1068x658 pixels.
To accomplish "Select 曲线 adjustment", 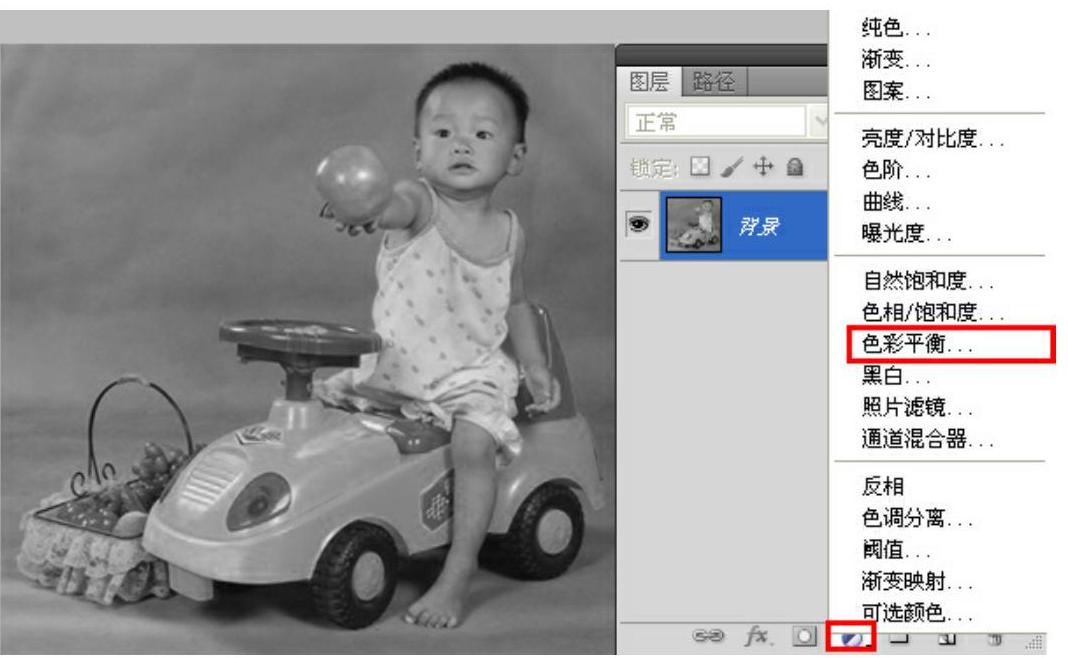I will [x=895, y=202].
